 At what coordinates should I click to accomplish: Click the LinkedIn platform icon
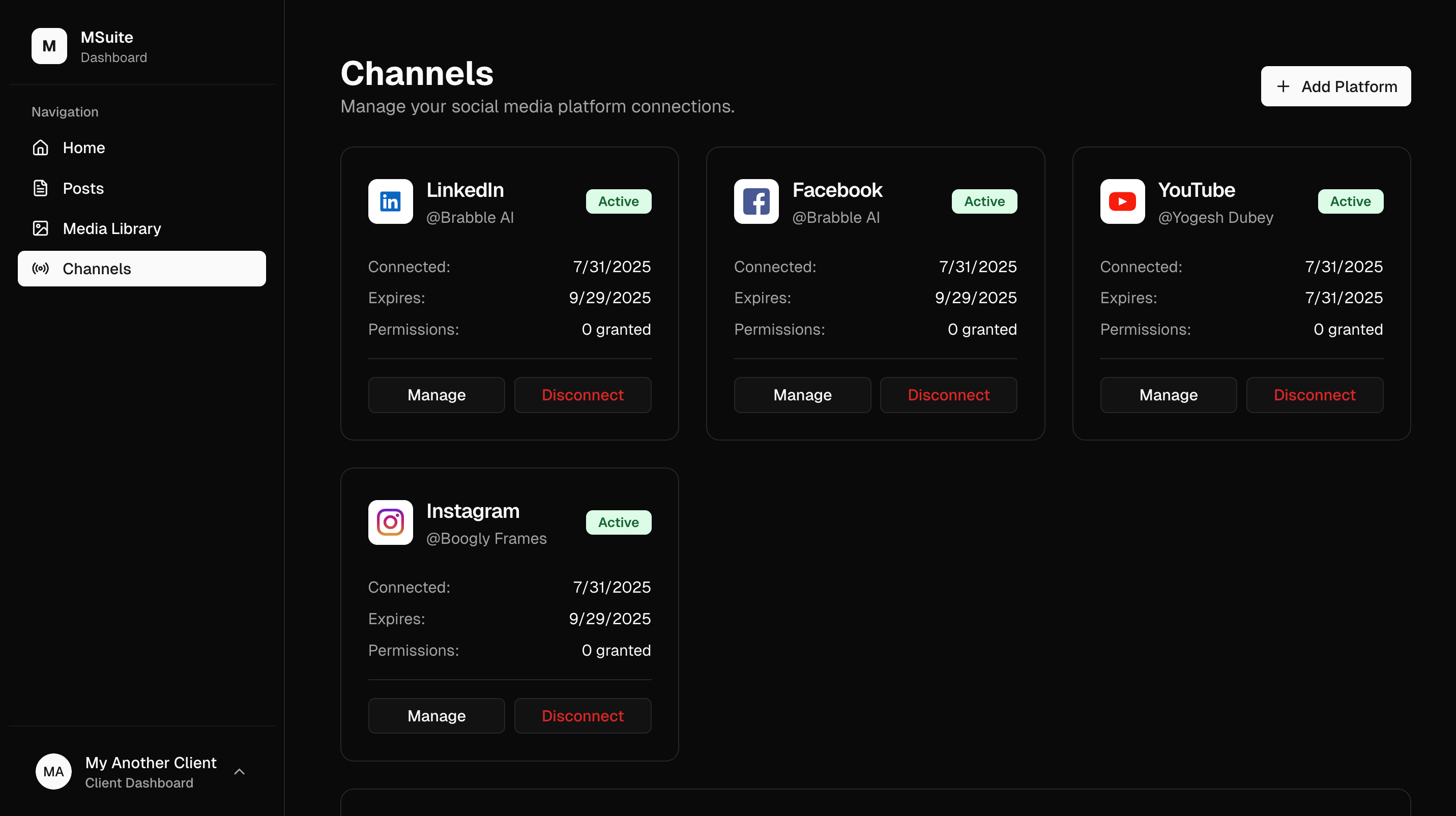click(390, 201)
